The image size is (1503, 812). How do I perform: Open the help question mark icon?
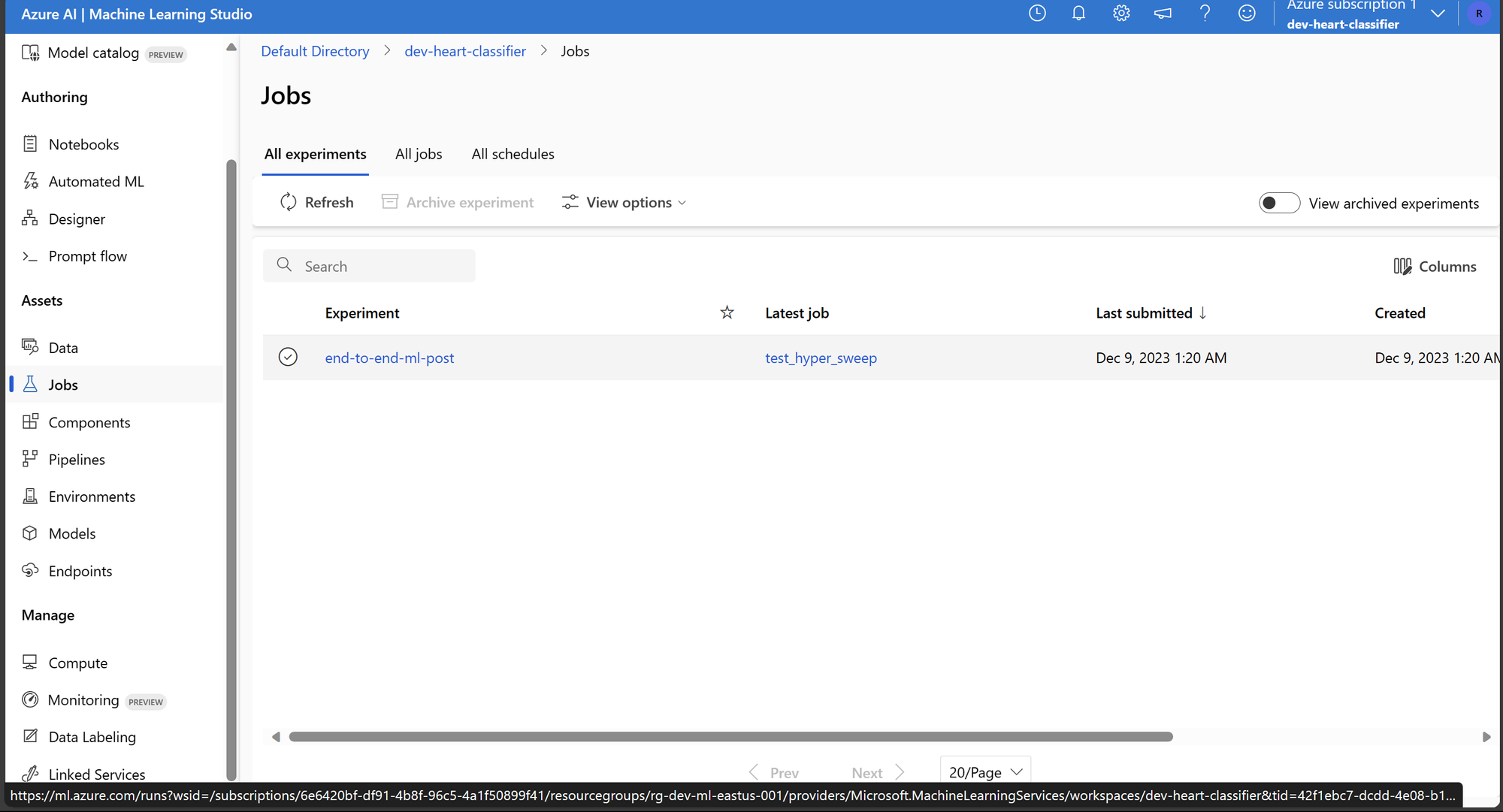pyautogui.click(x=1205, y=14)
